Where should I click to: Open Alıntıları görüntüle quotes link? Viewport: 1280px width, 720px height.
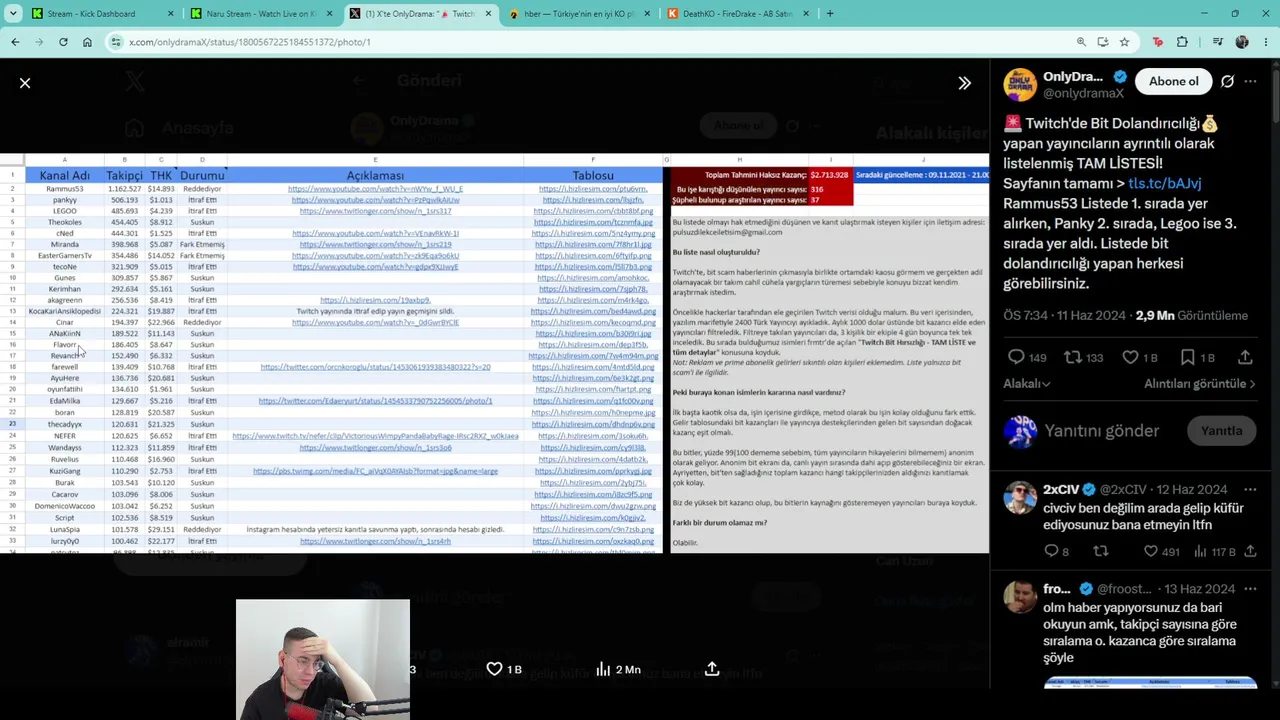coord(1199,384)
